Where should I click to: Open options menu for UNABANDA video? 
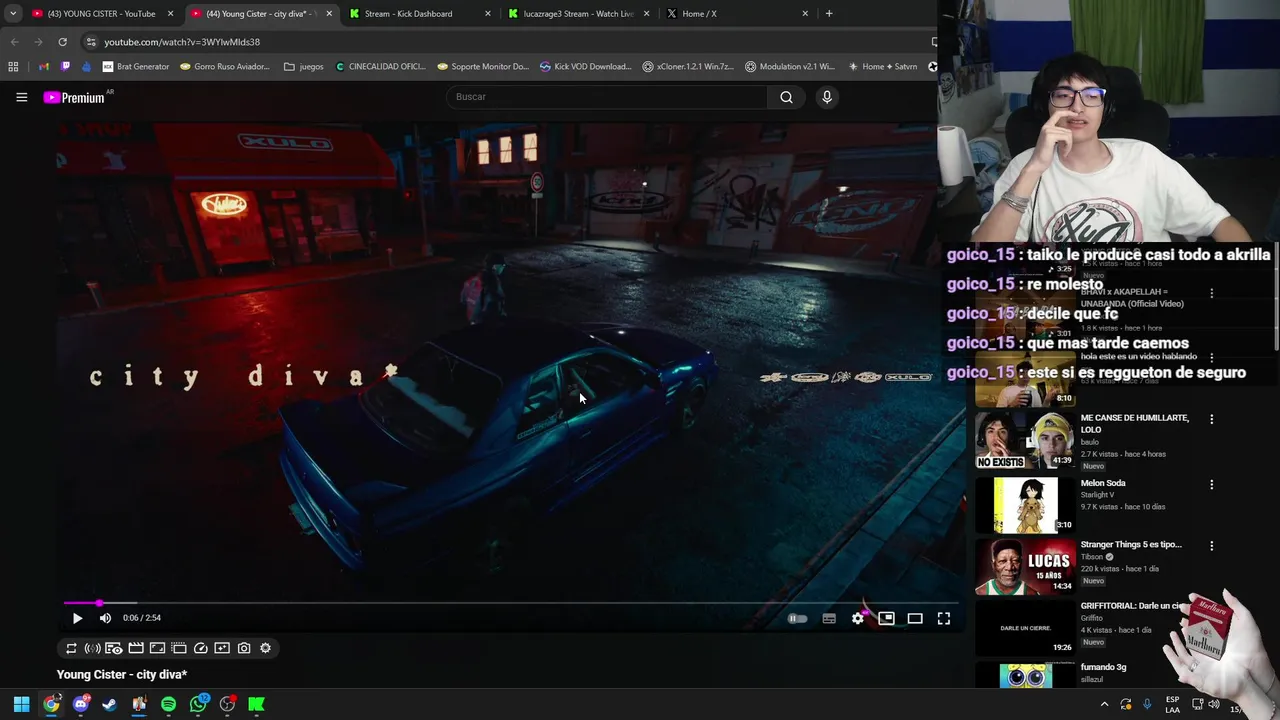click(1211, 294)
